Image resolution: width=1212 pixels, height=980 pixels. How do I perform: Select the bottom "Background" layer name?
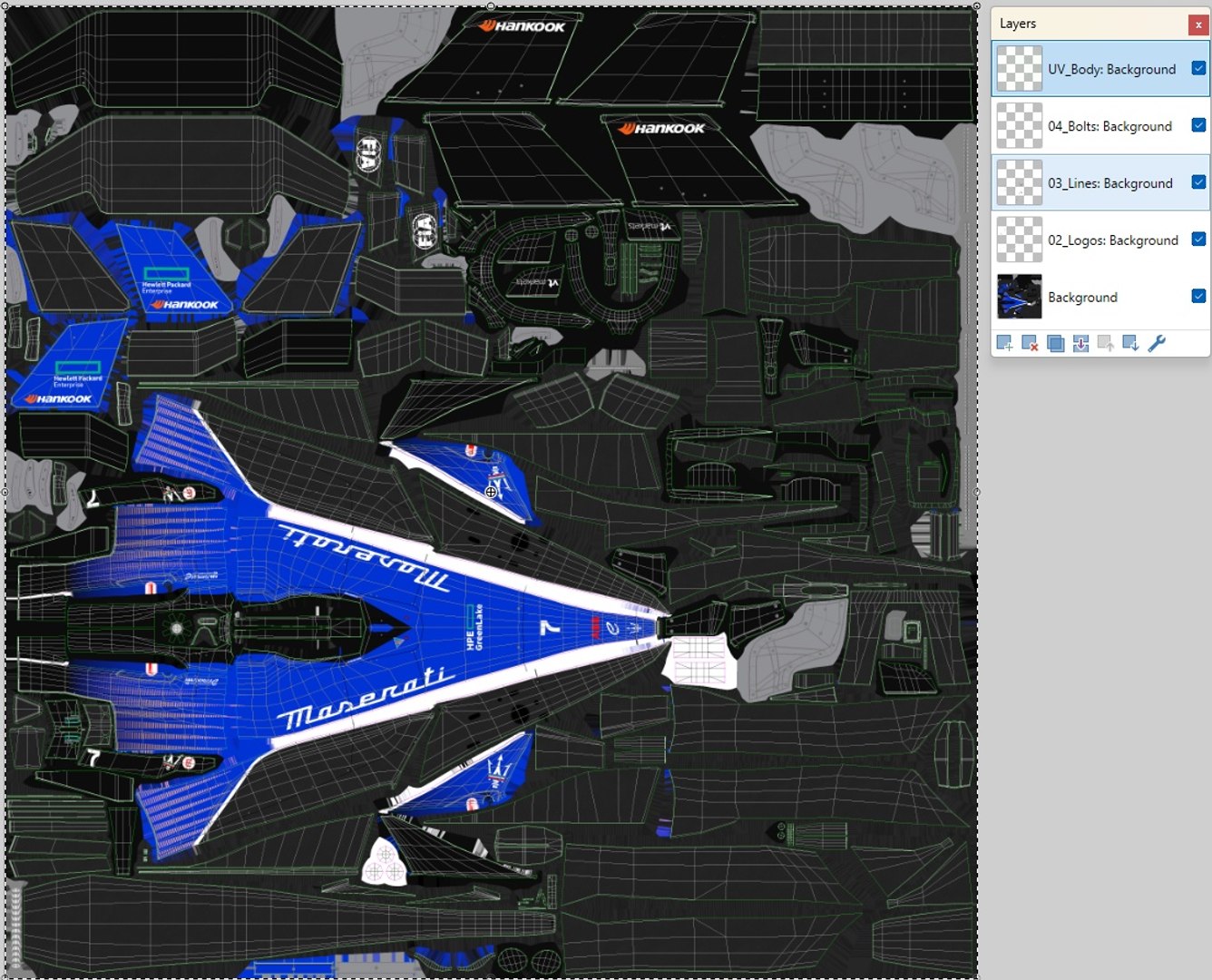pos(1082,298)
